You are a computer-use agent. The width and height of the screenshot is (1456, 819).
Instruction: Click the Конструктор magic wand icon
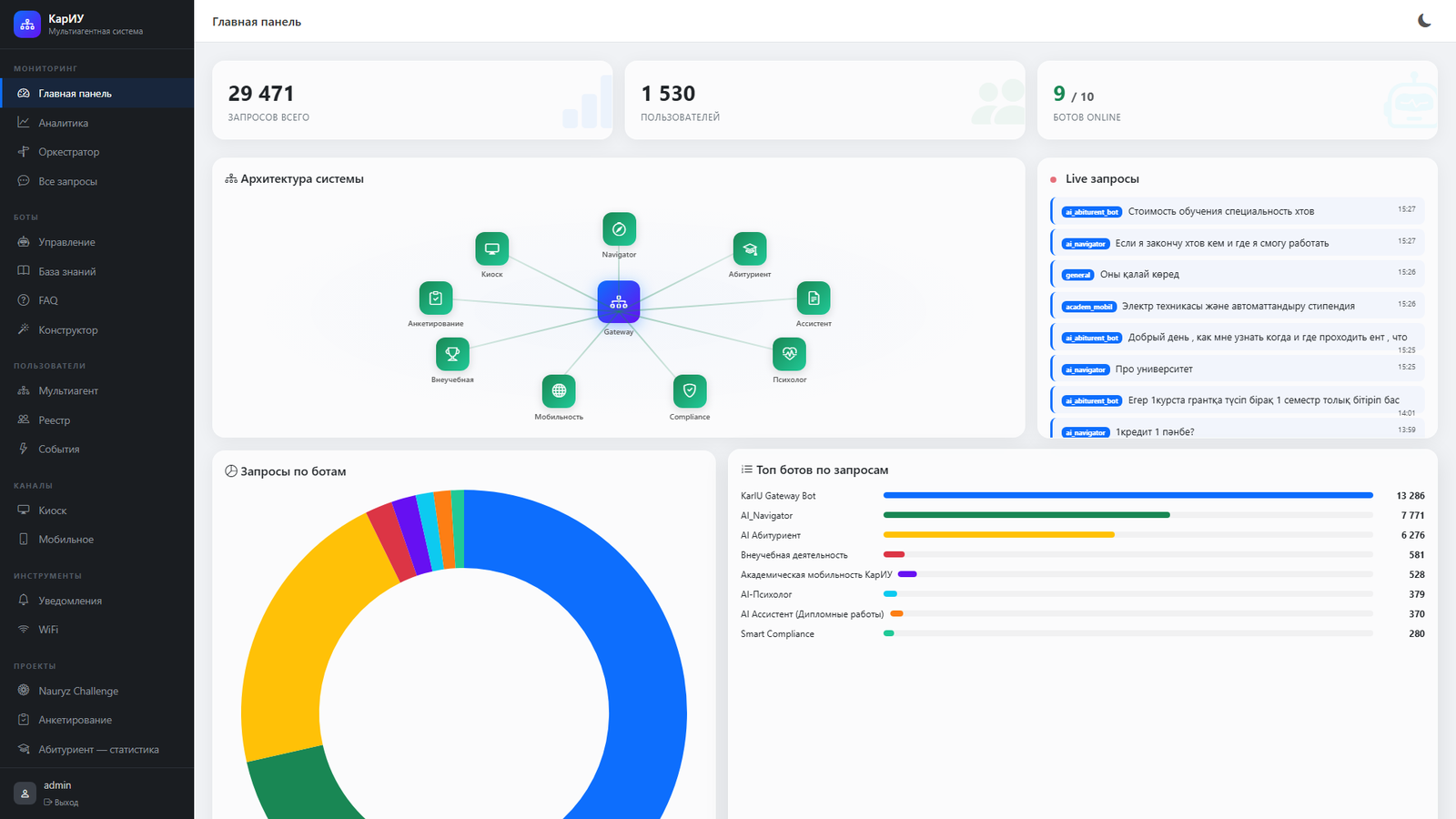(24, 329)
